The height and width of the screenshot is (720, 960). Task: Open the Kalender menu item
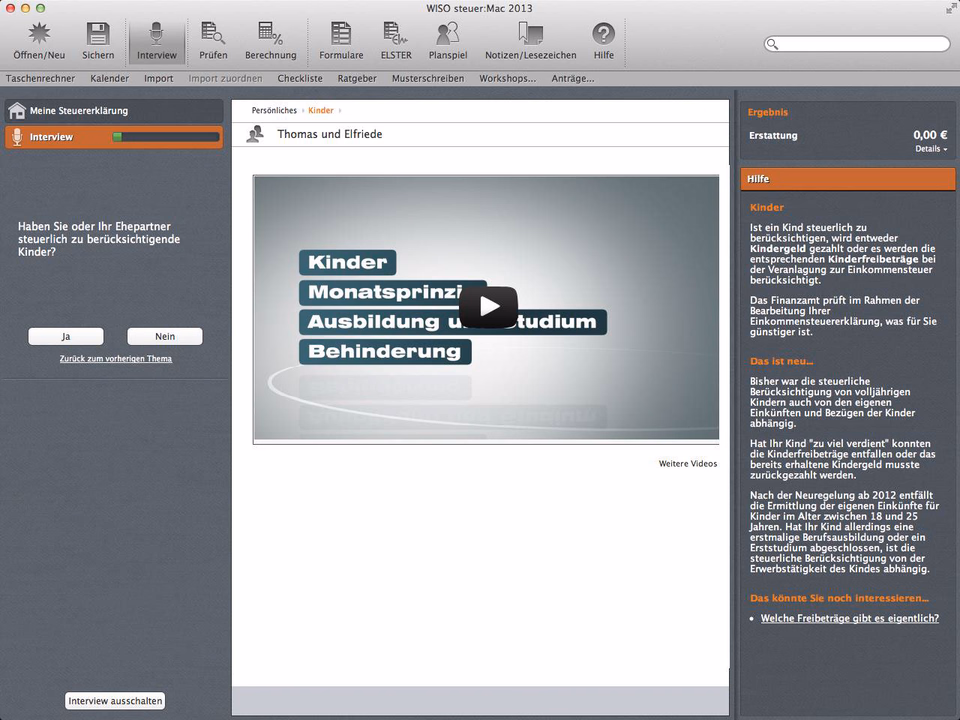click(110, 78)
